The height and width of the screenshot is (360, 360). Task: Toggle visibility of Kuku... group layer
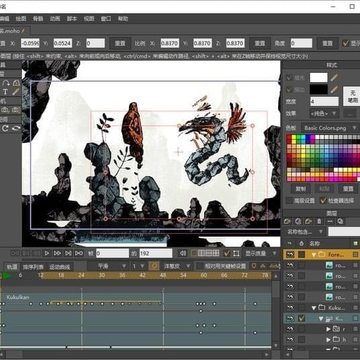coord(290,307)
